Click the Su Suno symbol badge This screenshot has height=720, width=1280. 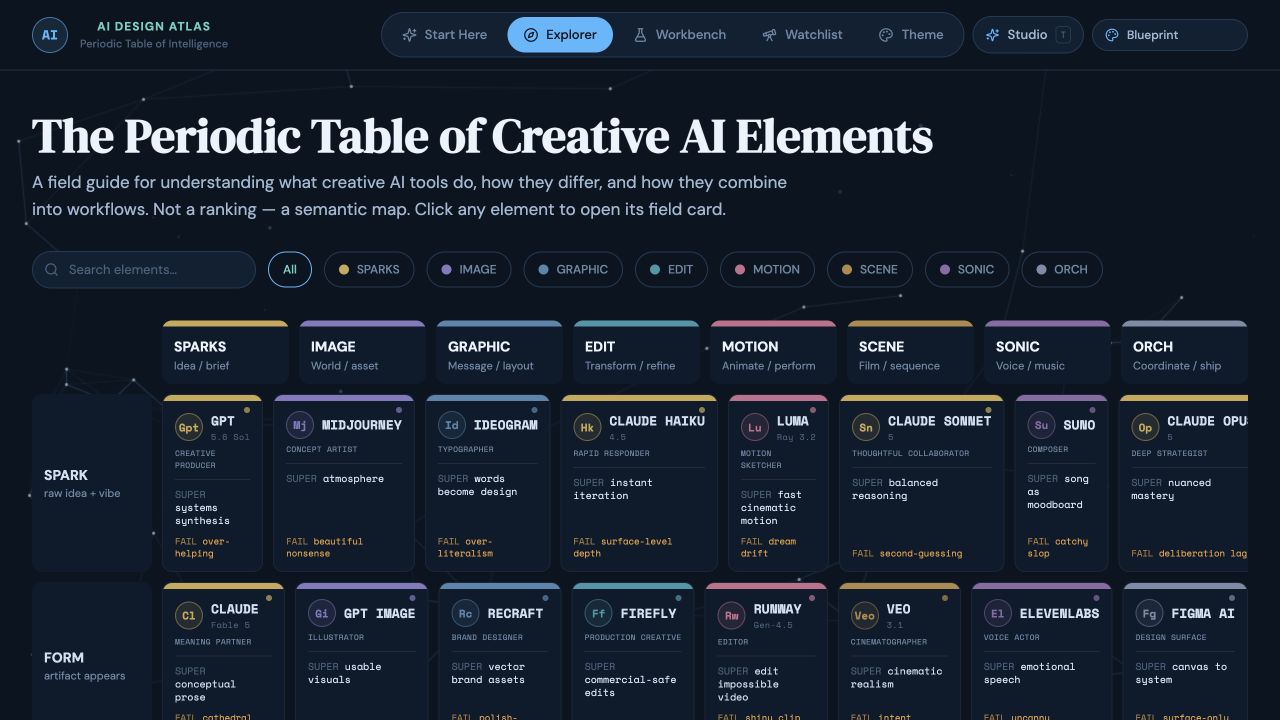[x=1041, y=425]
